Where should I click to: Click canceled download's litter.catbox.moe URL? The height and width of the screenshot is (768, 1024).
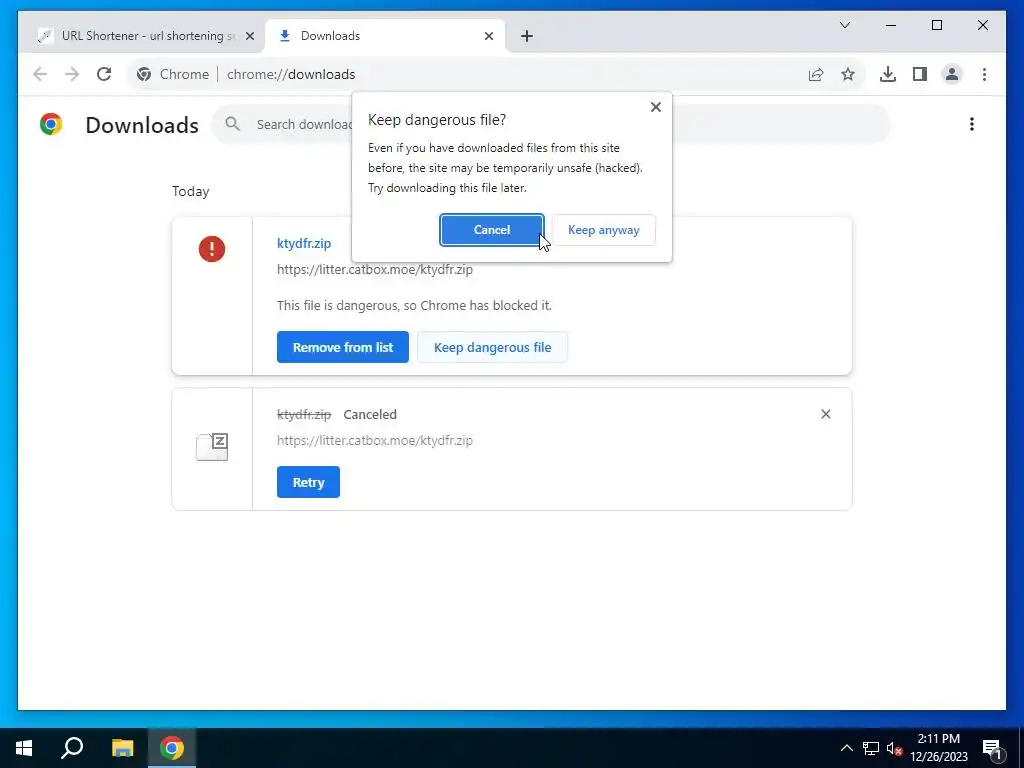tap(375, 440)
